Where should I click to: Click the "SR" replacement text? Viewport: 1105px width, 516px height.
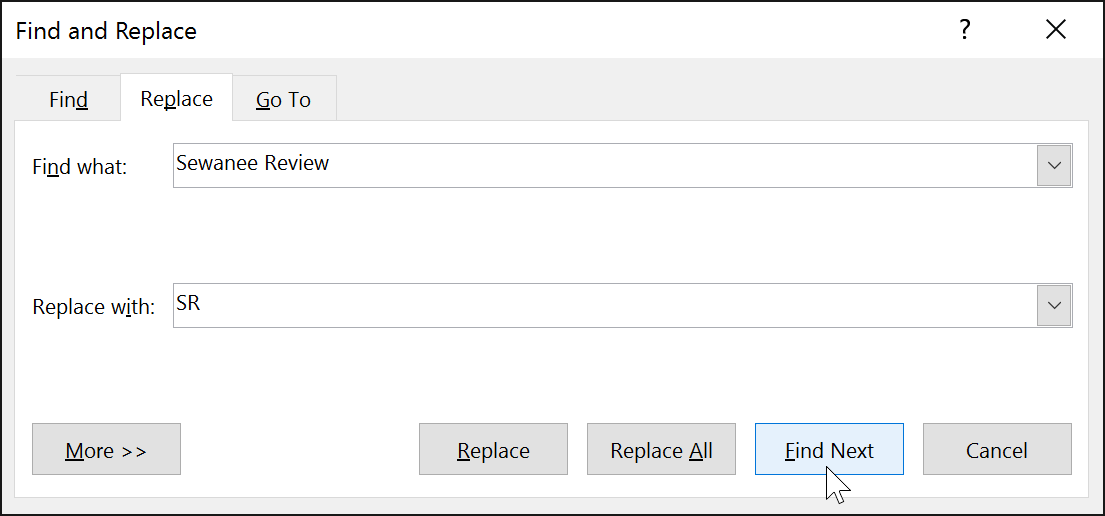click(x=188, y=304)
